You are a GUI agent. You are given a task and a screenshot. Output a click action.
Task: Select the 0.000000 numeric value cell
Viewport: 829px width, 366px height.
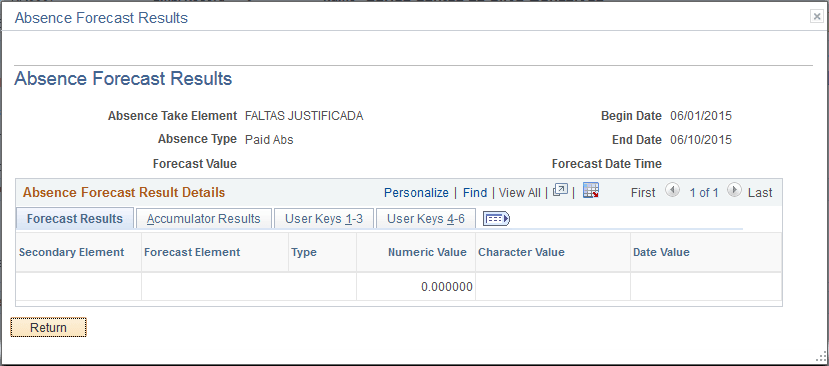(416, 287)
